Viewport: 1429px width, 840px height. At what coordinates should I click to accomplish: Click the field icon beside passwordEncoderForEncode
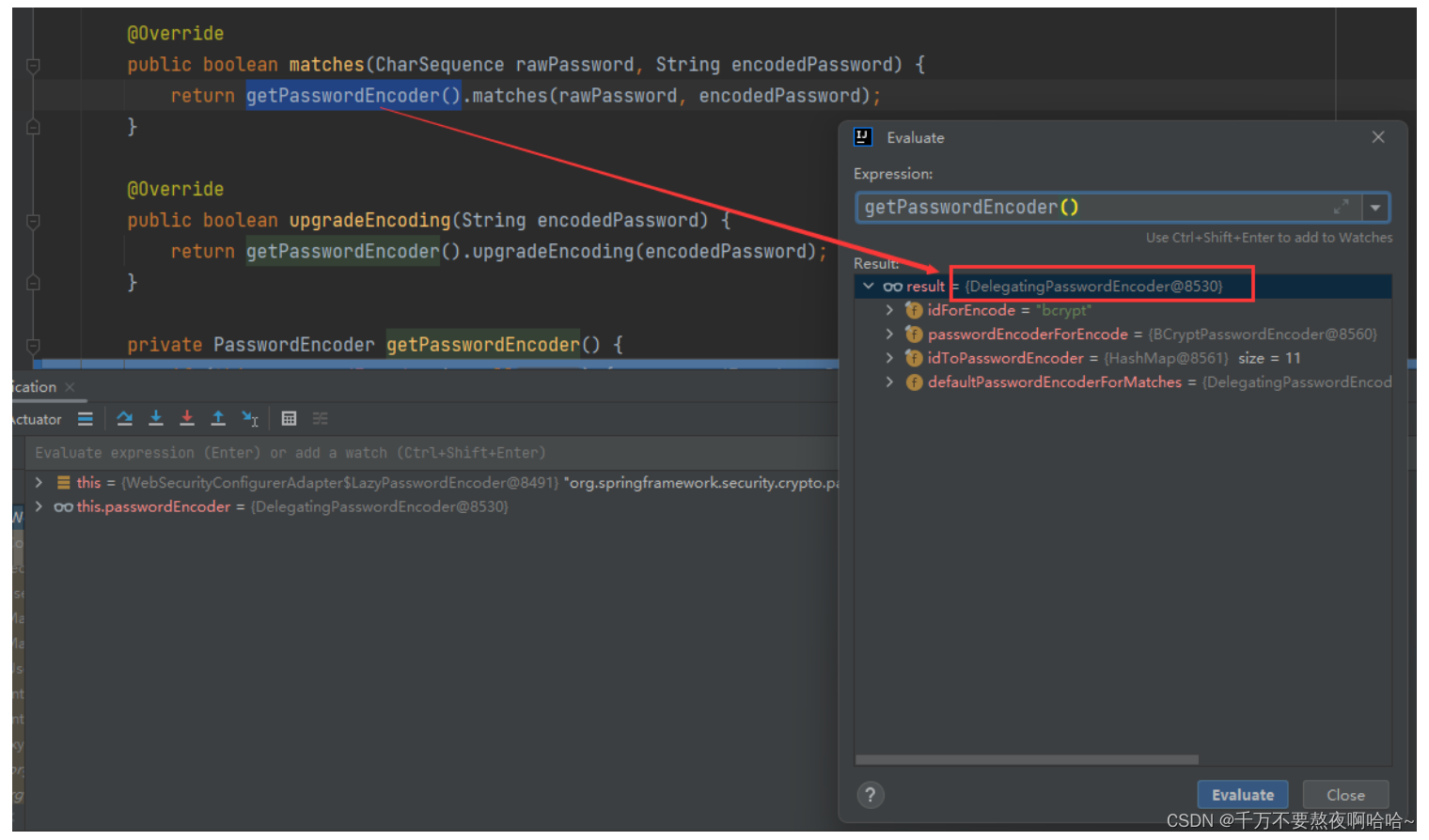tap(913, 334)
